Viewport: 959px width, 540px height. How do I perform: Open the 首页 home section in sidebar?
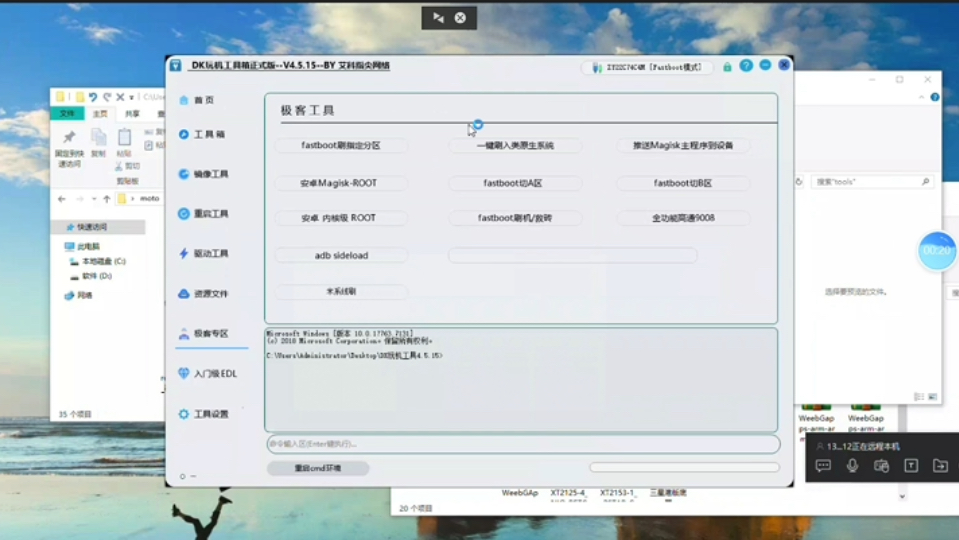point(197,100)
